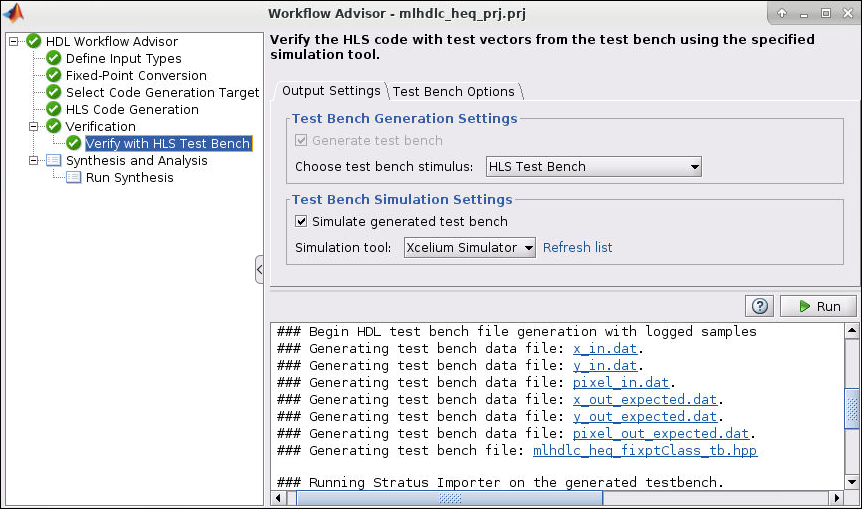Open the Simulation tool dropdown
Screen dimensions: 862x509
coord(470,248)
